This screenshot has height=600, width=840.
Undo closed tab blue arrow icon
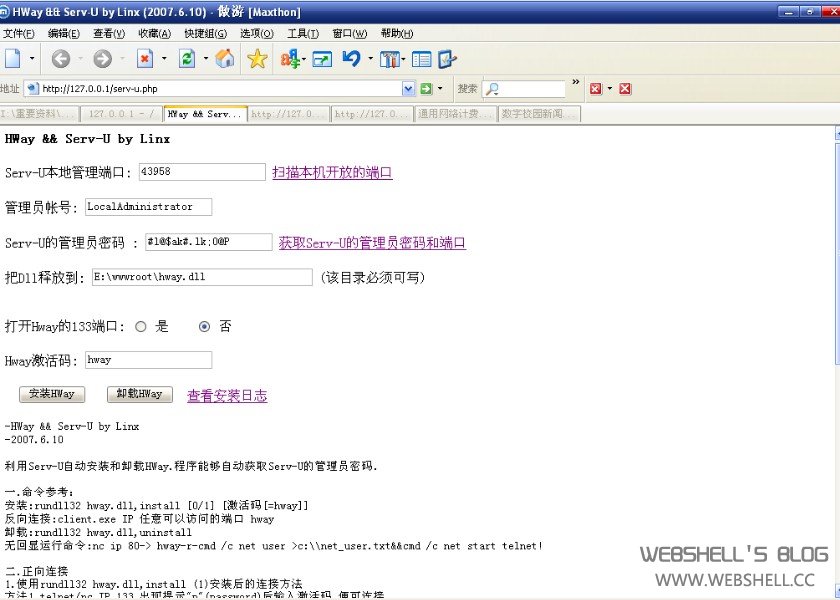pyautogui.click(x=351, y=58)
